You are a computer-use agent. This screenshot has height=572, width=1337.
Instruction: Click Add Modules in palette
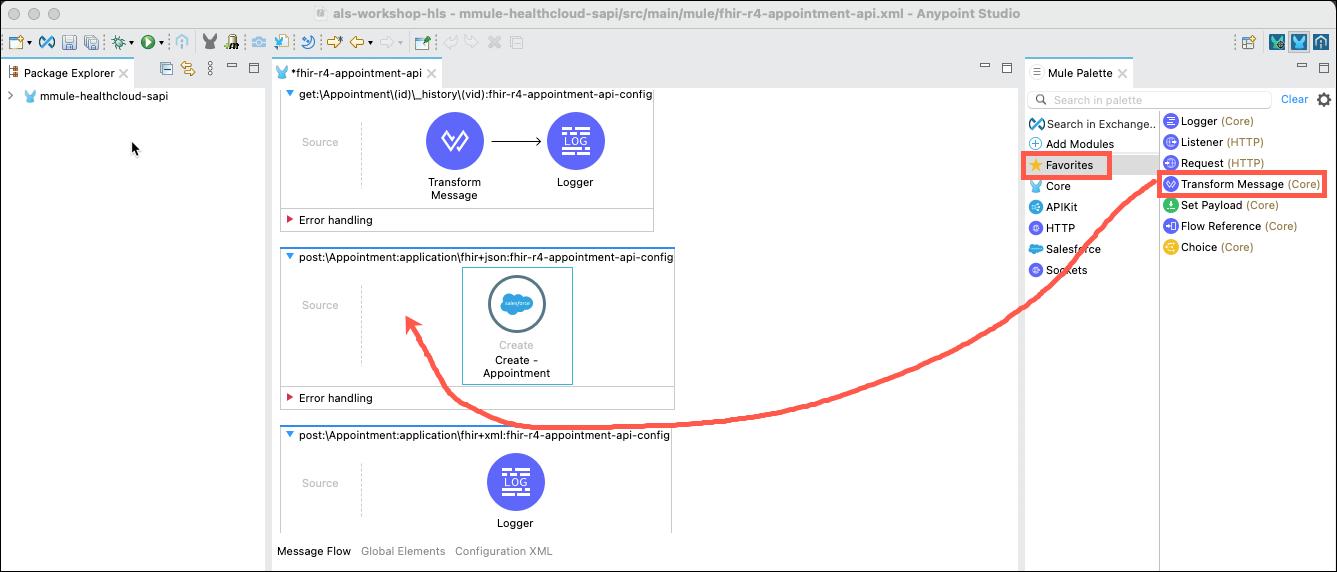pos(1071,144)
